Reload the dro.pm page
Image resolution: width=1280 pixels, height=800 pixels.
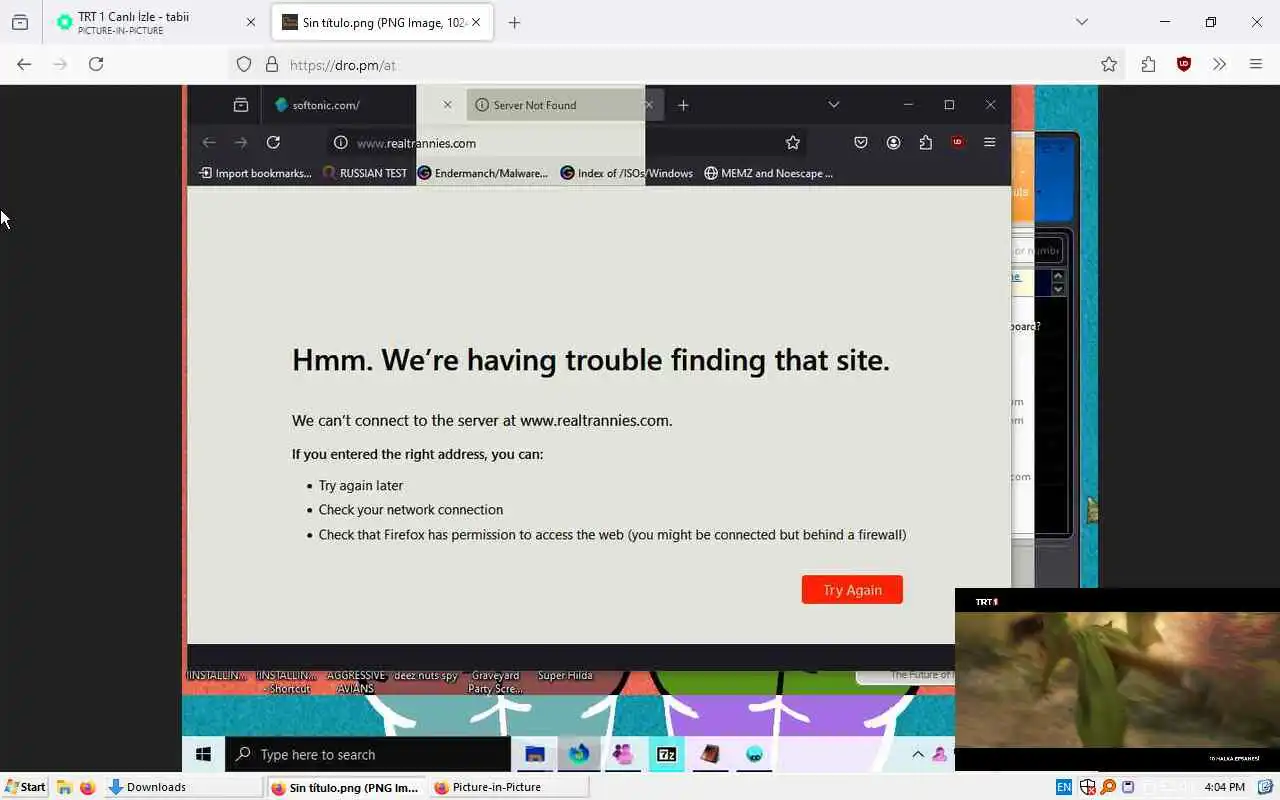pos(96,64)
